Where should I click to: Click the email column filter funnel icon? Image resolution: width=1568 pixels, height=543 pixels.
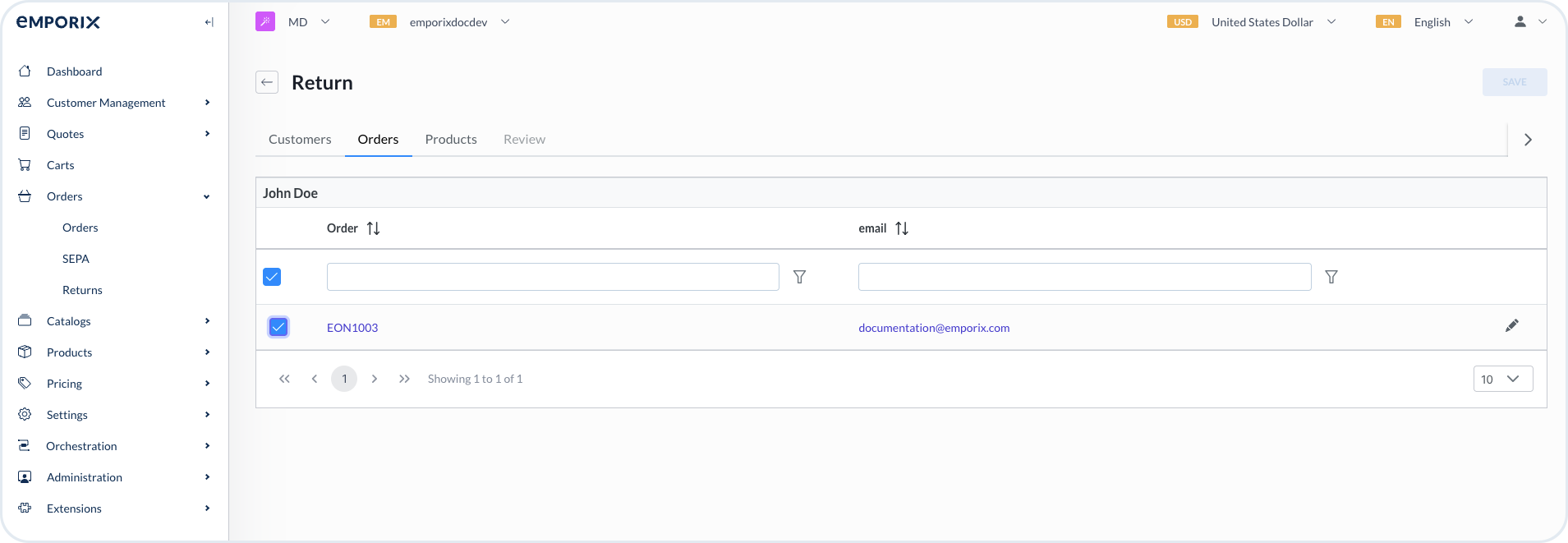point(1331,278)
